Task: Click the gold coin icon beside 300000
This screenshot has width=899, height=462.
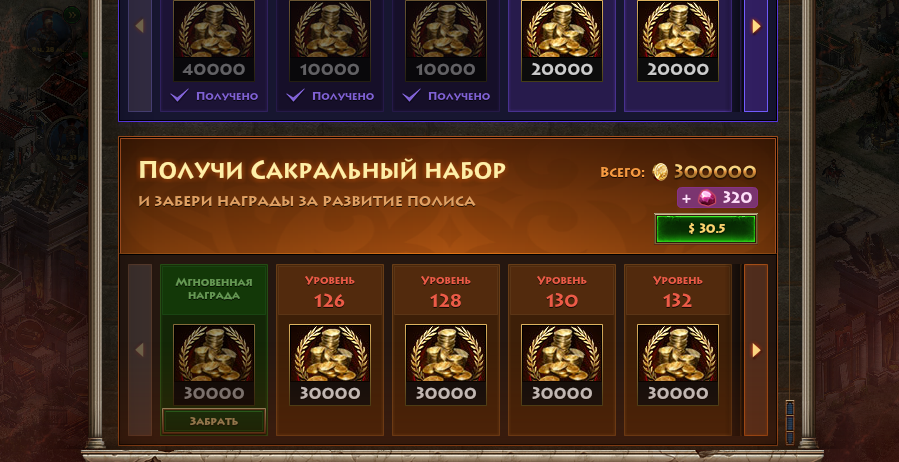Action: tap(660, 171)
